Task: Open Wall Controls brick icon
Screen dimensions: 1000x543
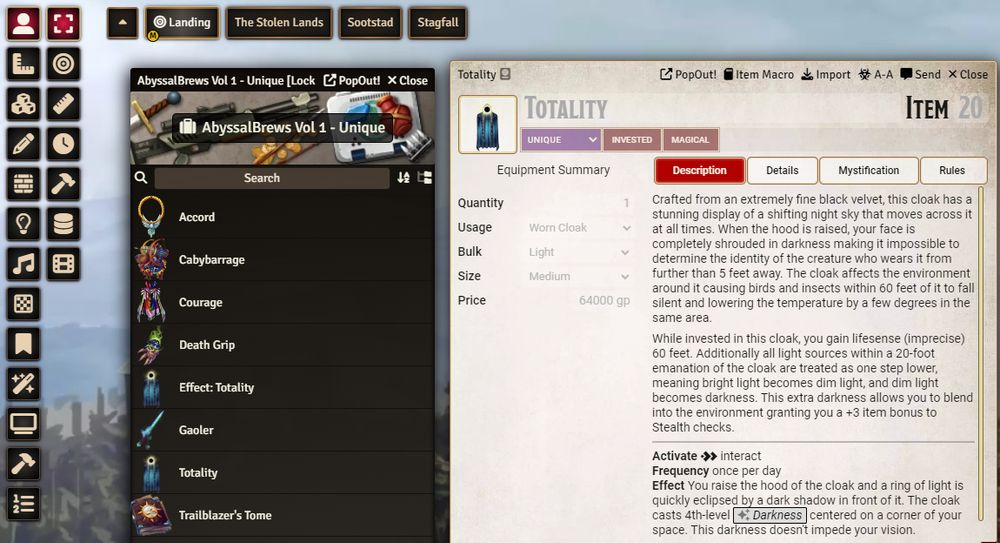Action: [x=24, y=184]
